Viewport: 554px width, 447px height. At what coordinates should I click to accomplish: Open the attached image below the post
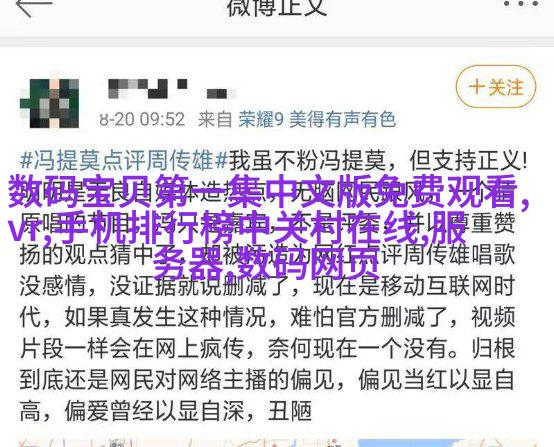(x=277, y=443)
